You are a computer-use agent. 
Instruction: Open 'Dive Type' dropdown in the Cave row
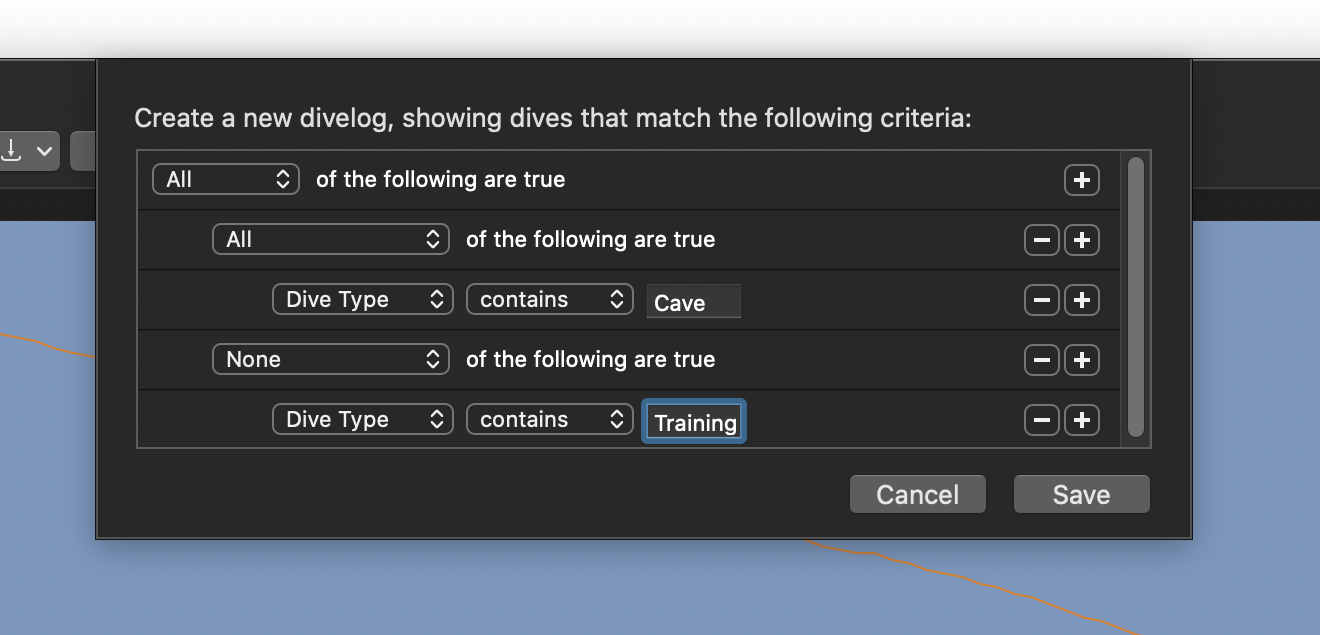(x=363, y=300)
